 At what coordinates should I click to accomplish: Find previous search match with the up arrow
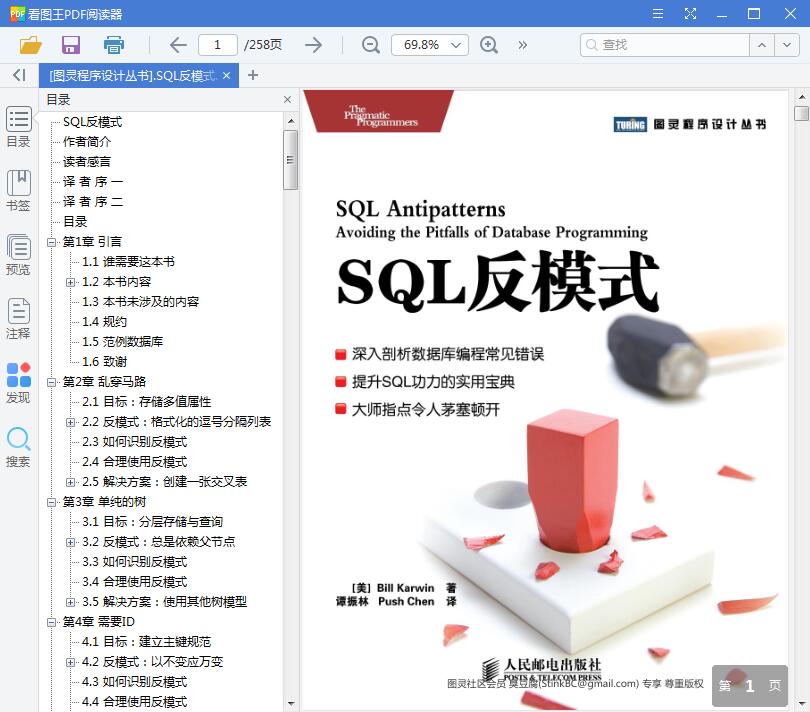tap(762, 45)
